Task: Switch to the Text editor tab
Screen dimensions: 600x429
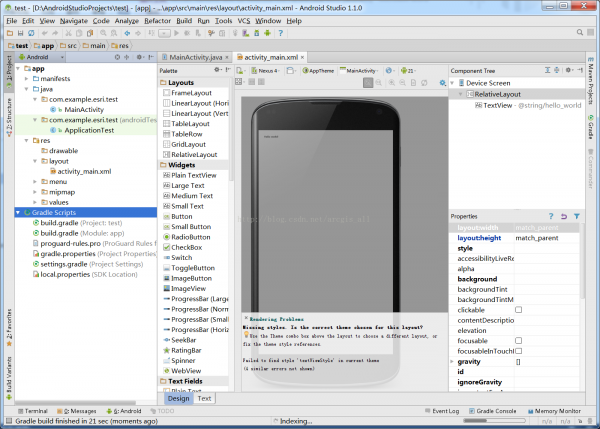Action: click(x=204, y=398)
